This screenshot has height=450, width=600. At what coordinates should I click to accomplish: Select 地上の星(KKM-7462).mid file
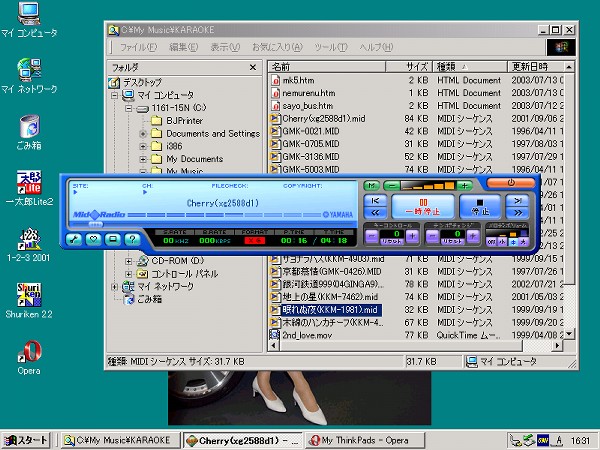click(x=330, y=297)
